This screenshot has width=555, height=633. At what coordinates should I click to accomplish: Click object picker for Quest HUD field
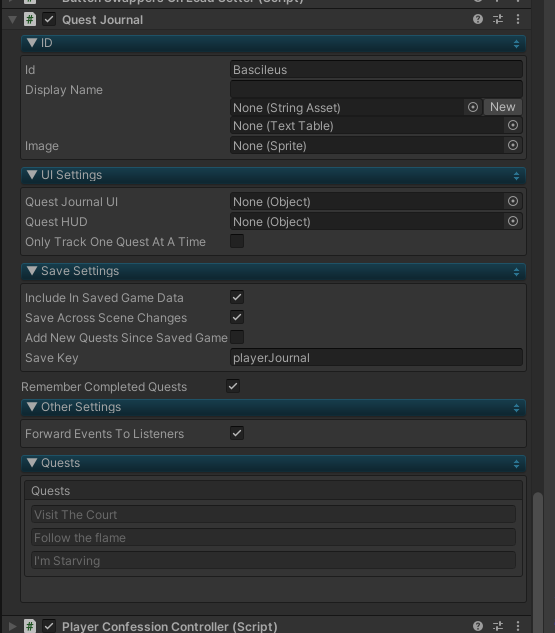click(513, 221)
